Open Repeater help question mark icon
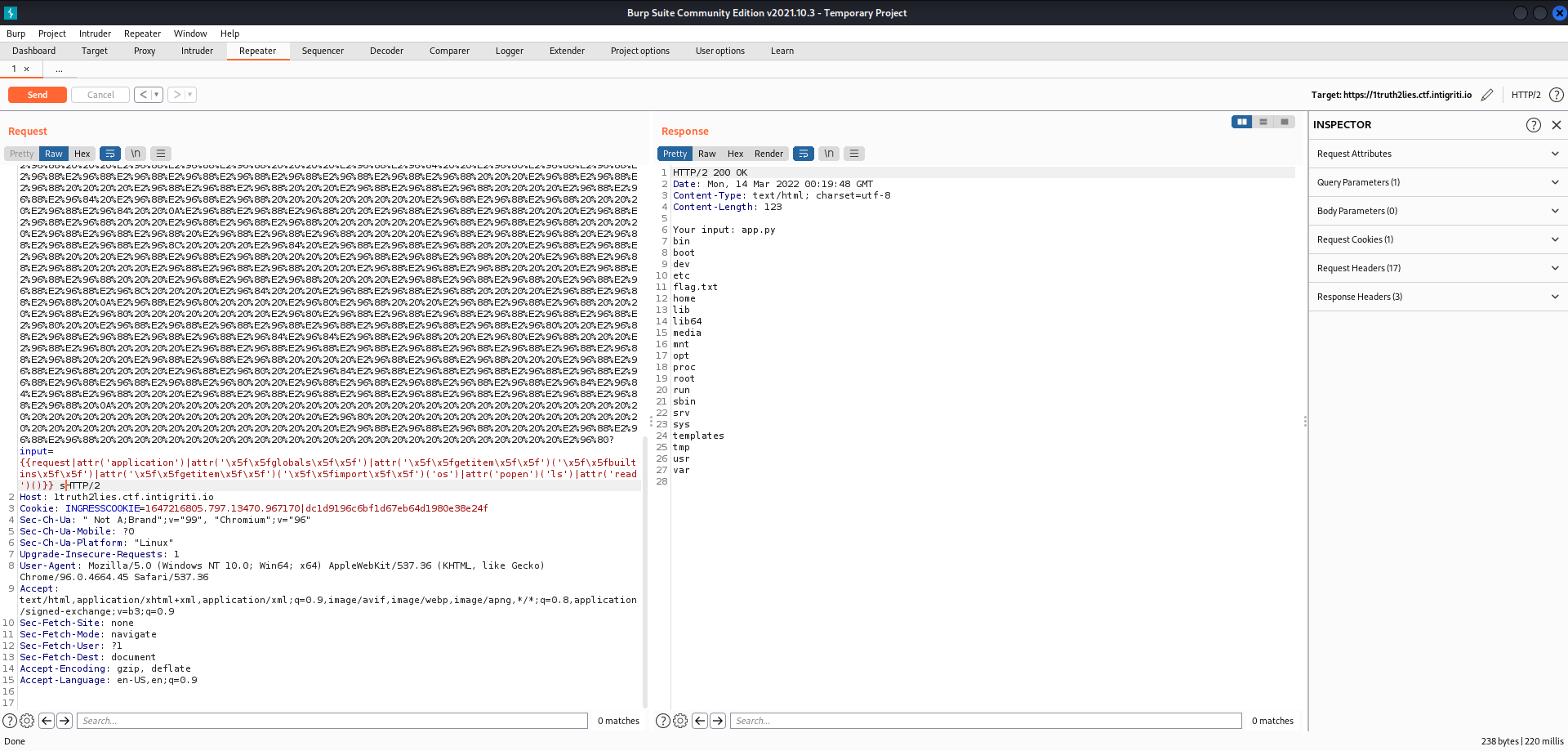Viewport: 1568px width, 751px height. coord(1557,95)
